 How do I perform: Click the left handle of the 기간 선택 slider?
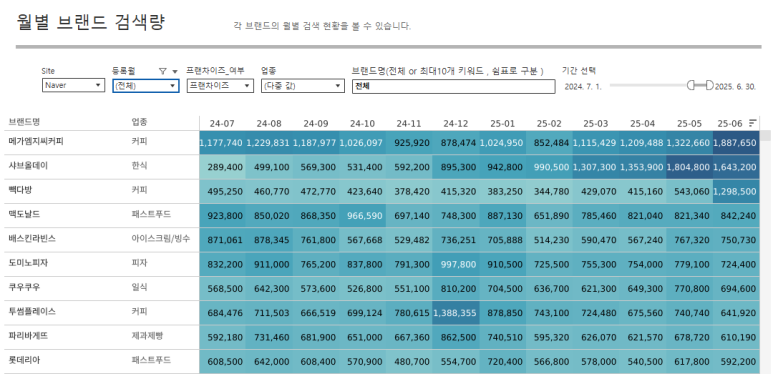click(x=691, y=86)
